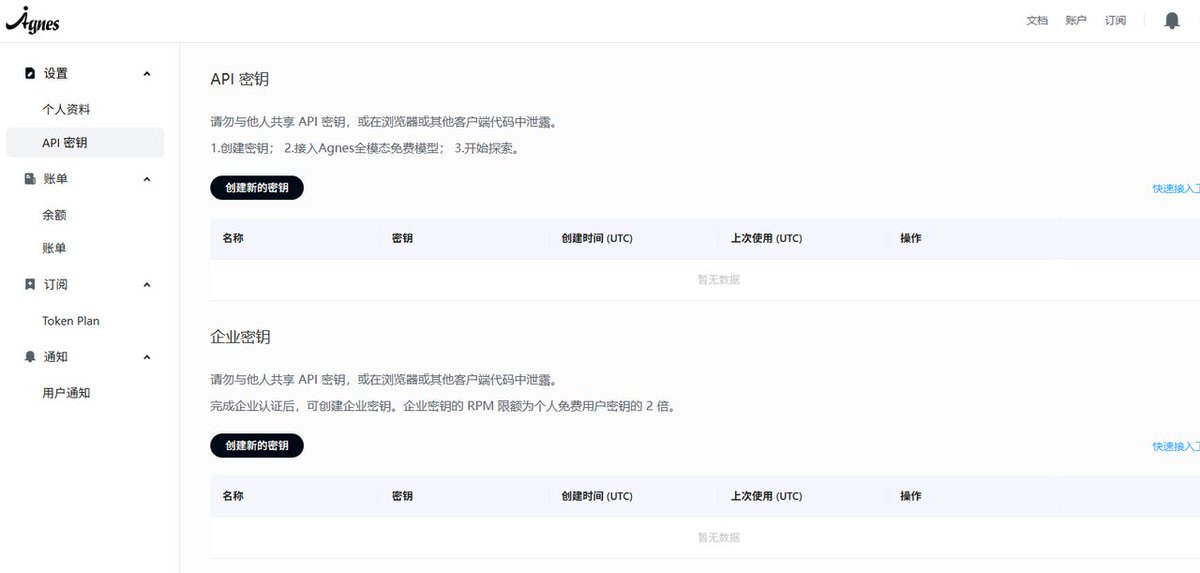Click the API 密钥 page heading
The height and width of the screenshot is (573, 1200).
coord(240,79)
